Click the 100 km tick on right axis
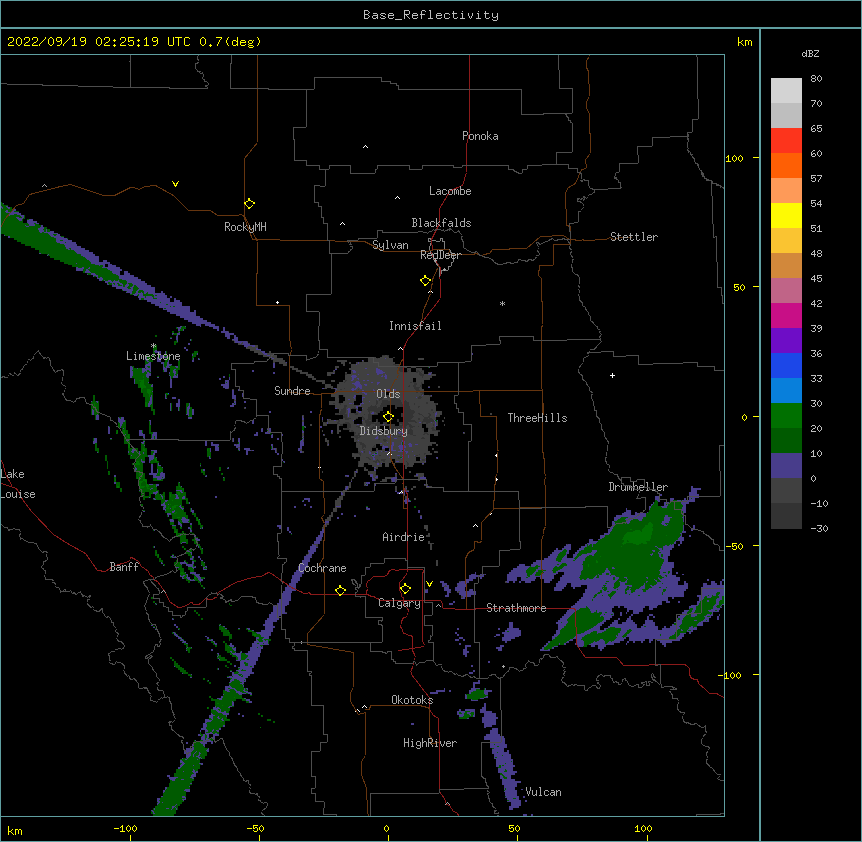Screen dimensions: 862x842 click(734, 158)
